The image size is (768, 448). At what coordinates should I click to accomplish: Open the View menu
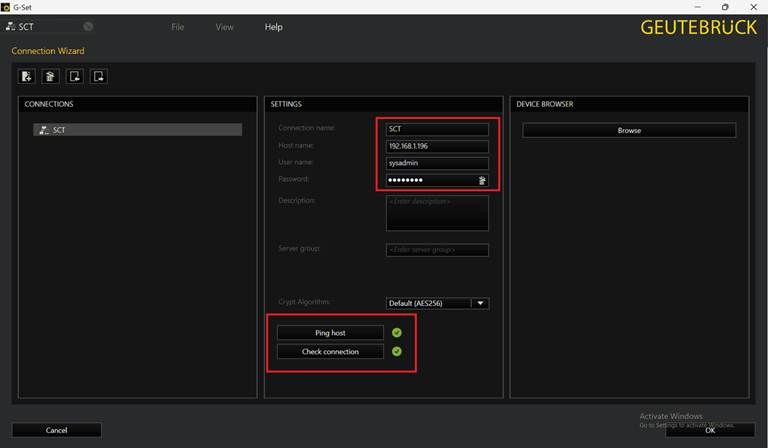pyautogui.click(x=224, y=27)
